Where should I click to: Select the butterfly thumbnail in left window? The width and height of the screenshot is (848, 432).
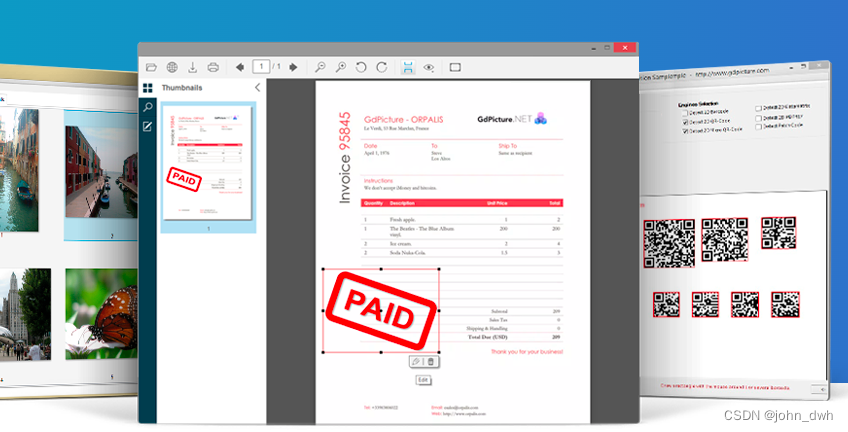pyautogui.click(x=101, y=314)
